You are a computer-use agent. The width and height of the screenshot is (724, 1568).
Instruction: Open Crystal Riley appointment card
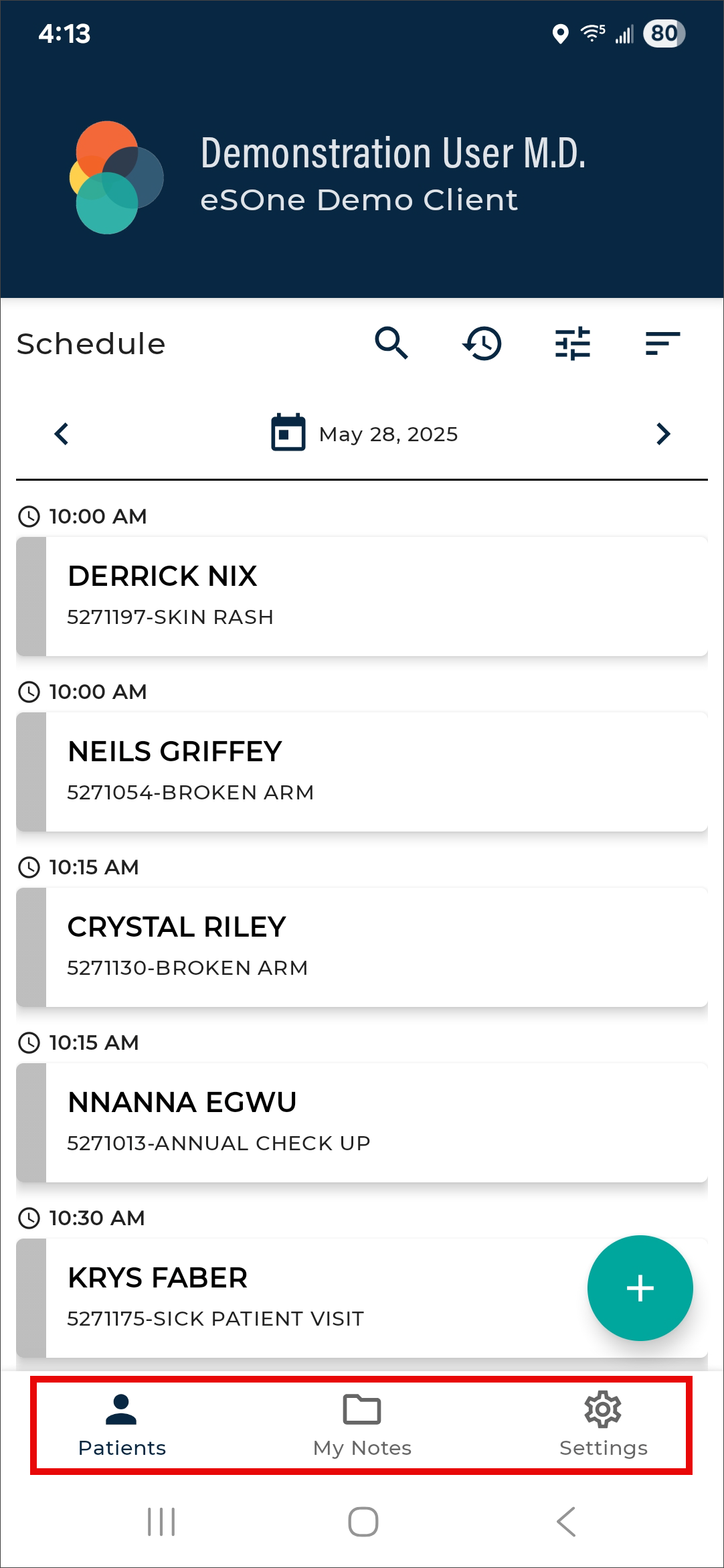361,947
